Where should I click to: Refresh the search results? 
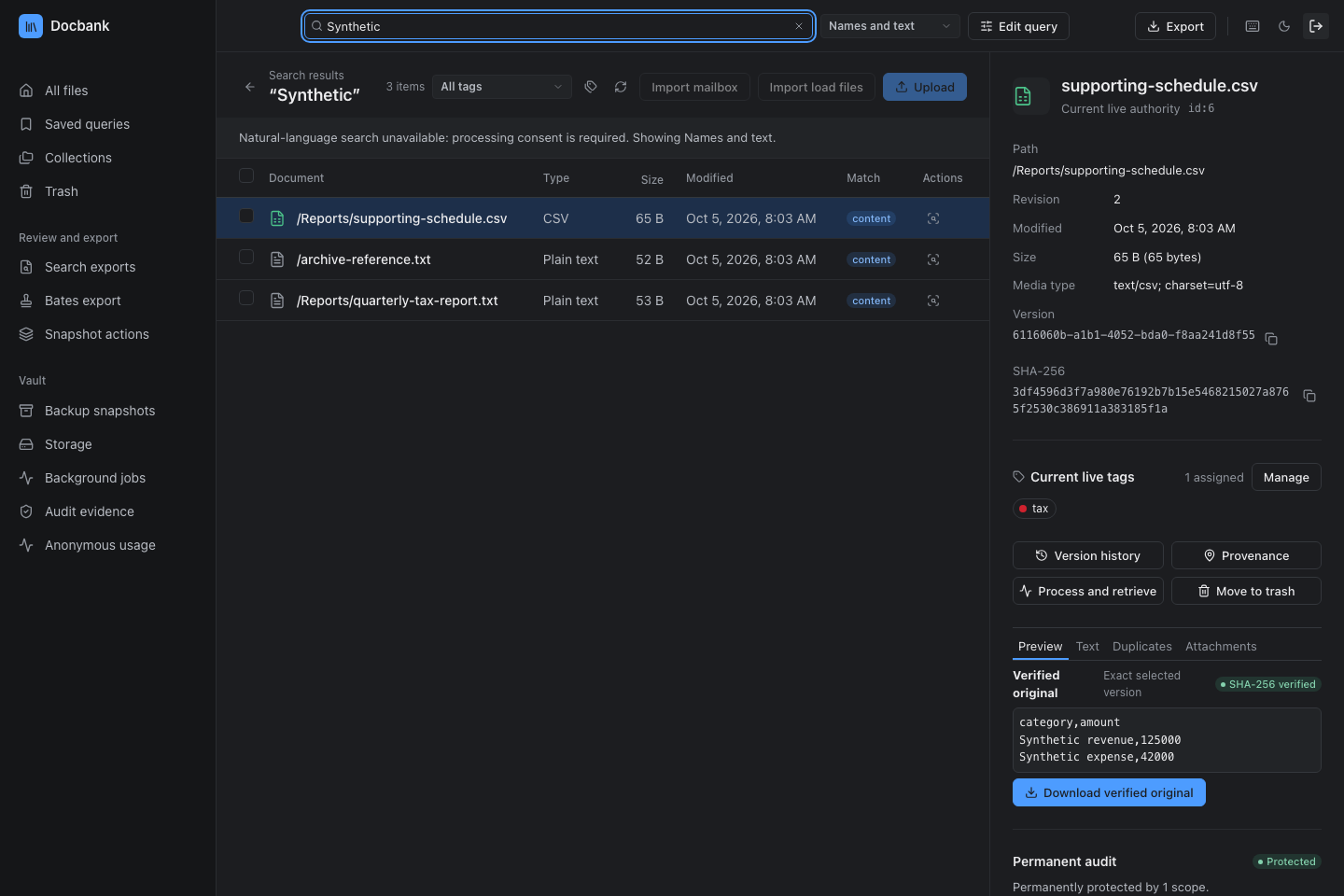tap(621, 87)
